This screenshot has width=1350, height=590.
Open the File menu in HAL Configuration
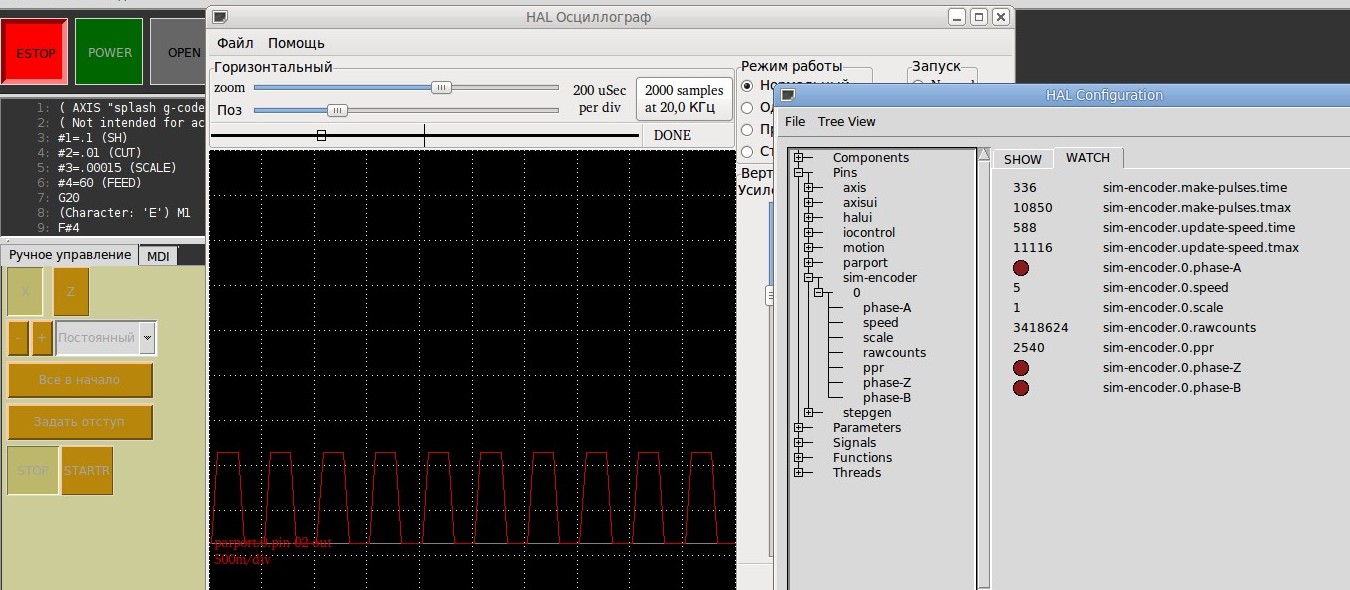(x=795, y=121)
